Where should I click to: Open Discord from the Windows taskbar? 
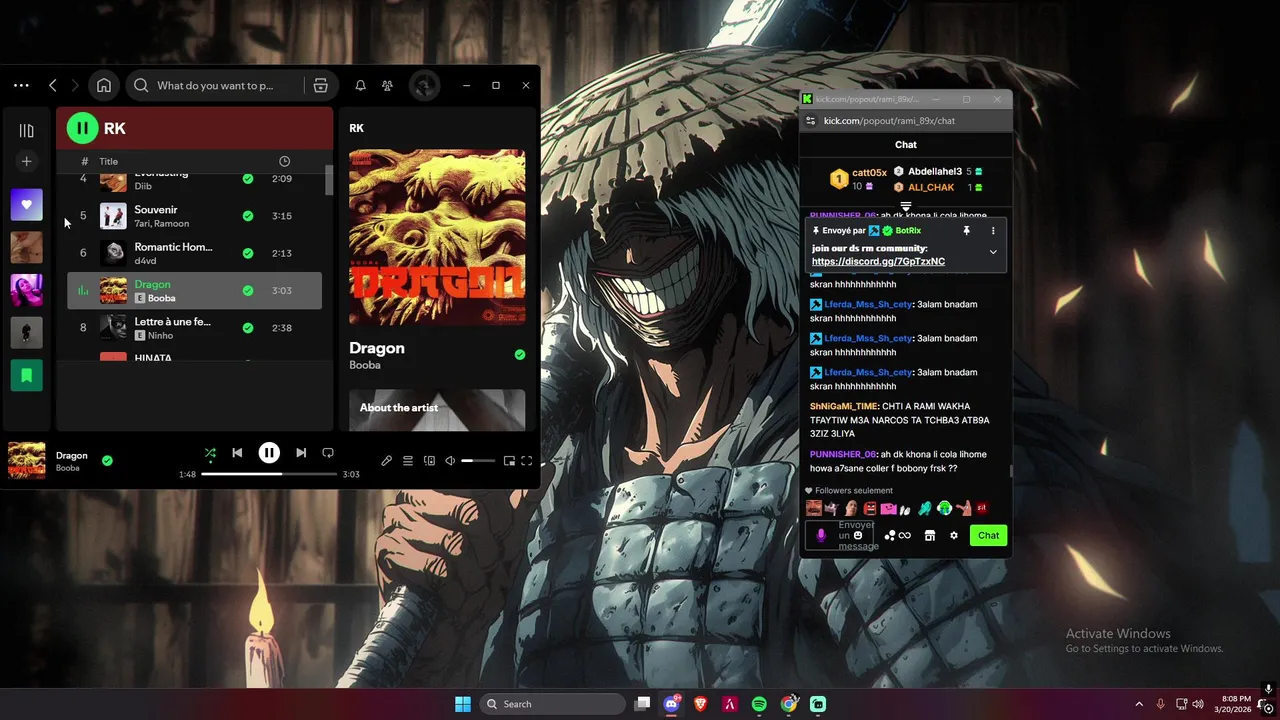coord(672,704)
